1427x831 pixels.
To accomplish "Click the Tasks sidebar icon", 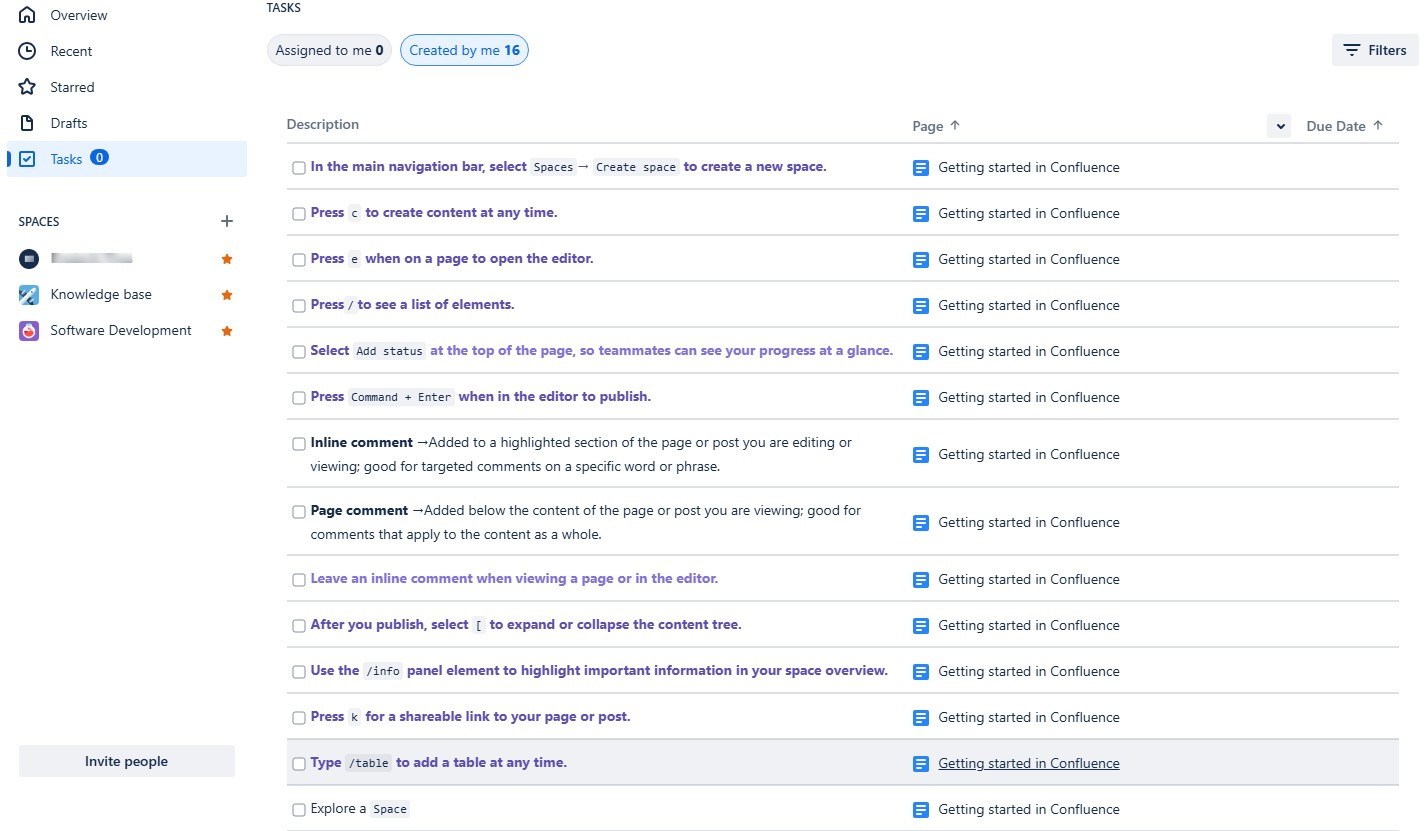I will pos(27,158).
